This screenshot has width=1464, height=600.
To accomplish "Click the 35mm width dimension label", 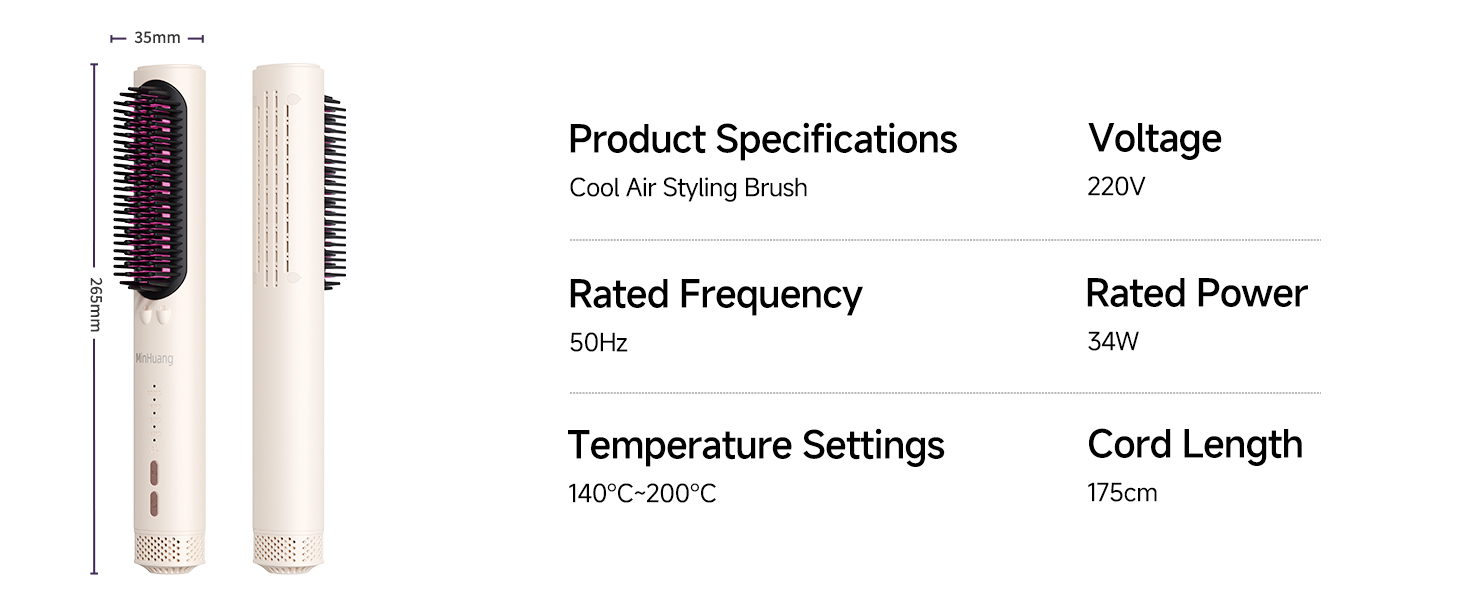I will [157, 38].
